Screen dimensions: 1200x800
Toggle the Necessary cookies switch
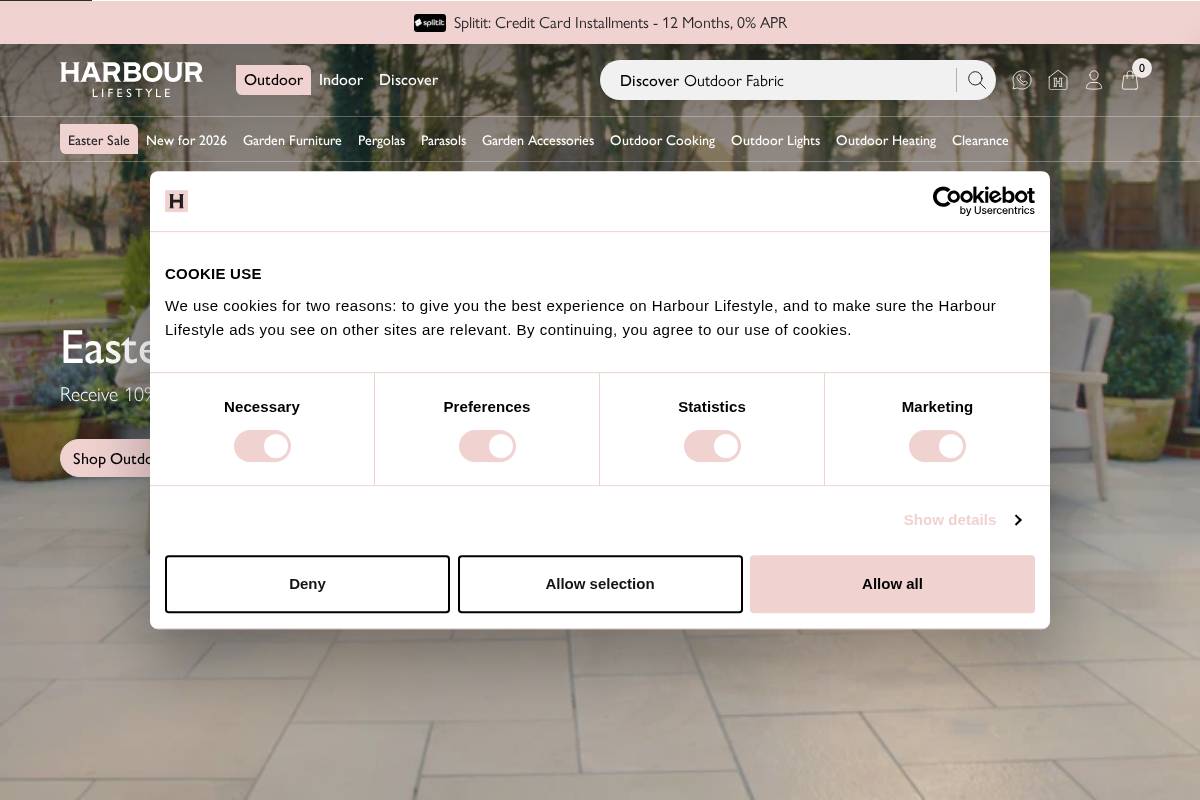point(262,446)
